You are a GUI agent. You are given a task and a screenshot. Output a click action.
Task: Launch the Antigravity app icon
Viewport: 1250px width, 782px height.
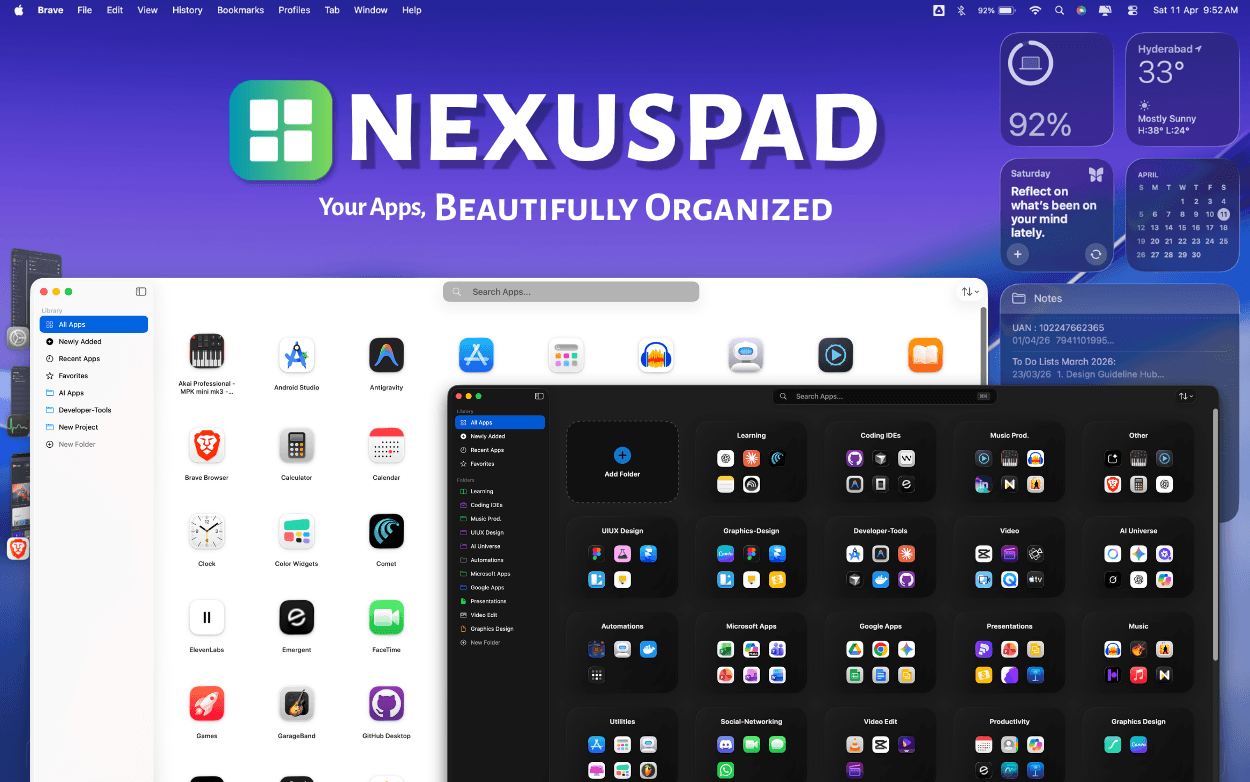pos(386,355)
